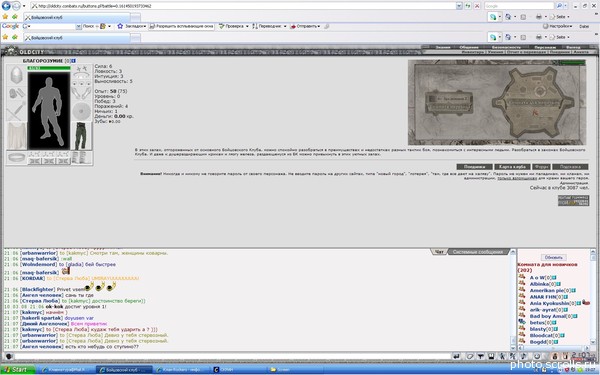Click the info icon next to БЛАГОРОЗУМИЕ
The image size is (600, 375).
(73, 61)
